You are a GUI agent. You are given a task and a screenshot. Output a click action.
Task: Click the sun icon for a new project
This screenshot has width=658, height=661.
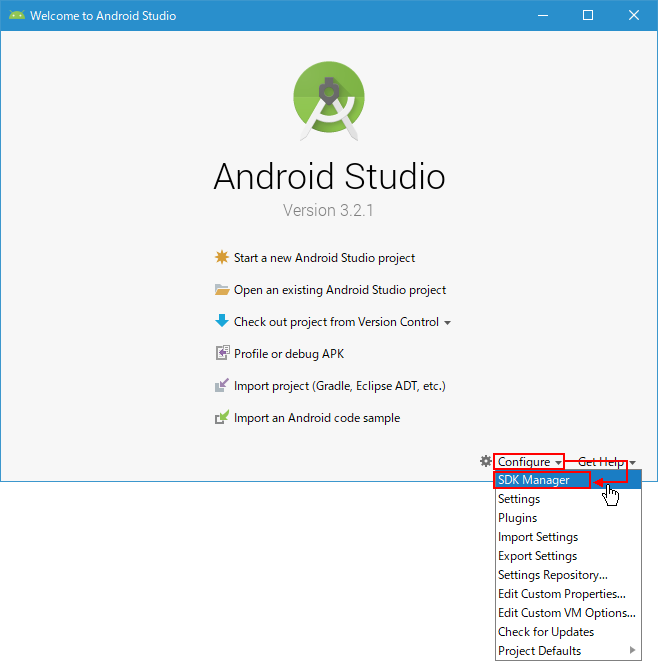coord(222,257)
